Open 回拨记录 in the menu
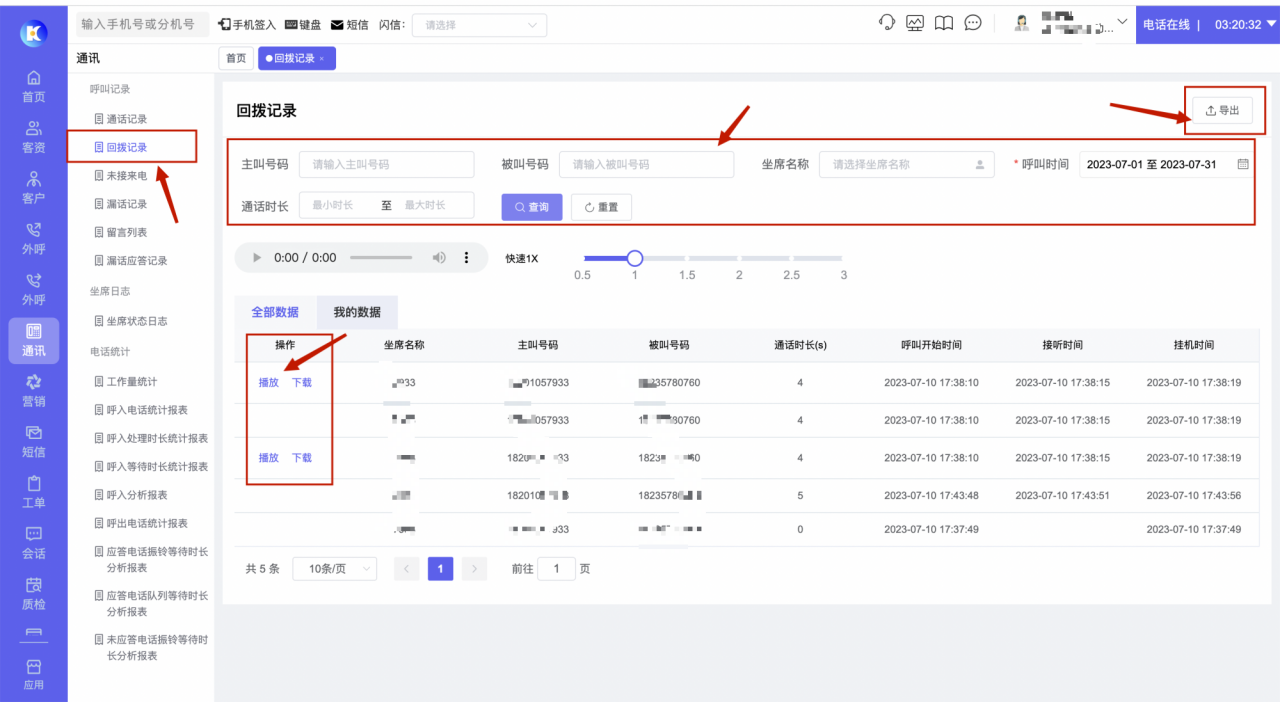This screenshot has height=702, width=1280. (120, 147)
